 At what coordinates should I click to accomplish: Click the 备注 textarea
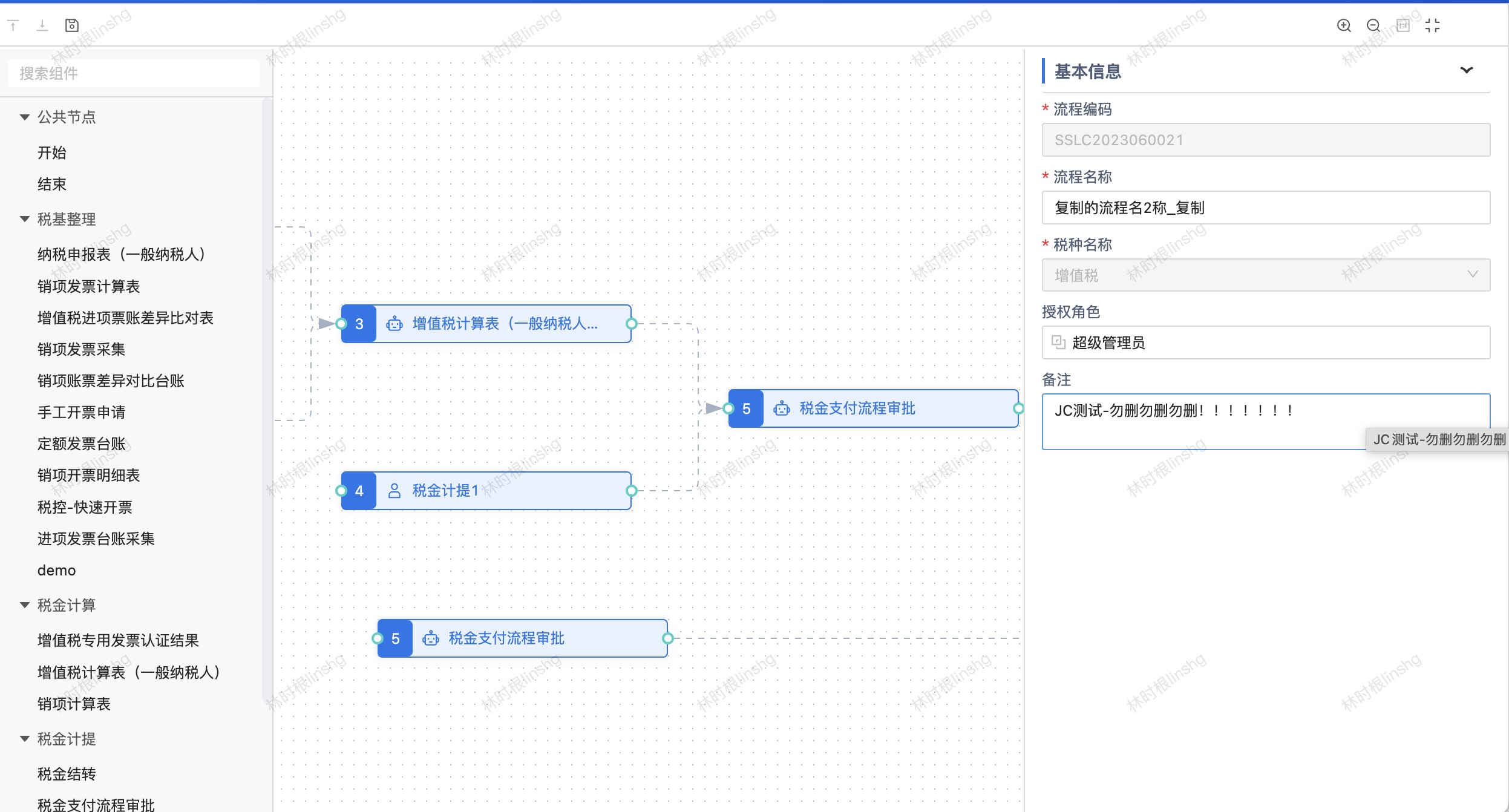pyautogui.click(x=1266, y=422)
